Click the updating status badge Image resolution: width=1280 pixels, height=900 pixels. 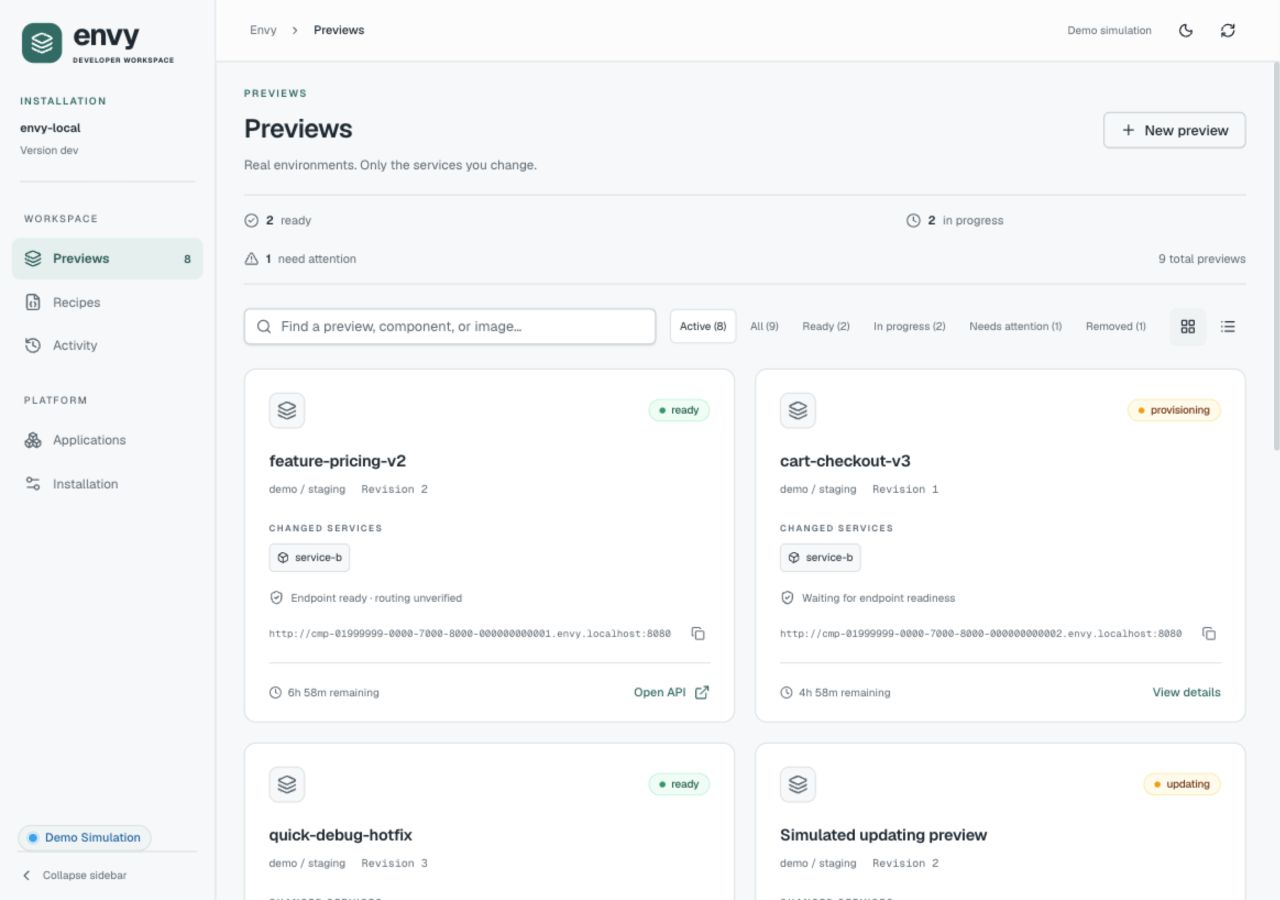coord(1182,784)
